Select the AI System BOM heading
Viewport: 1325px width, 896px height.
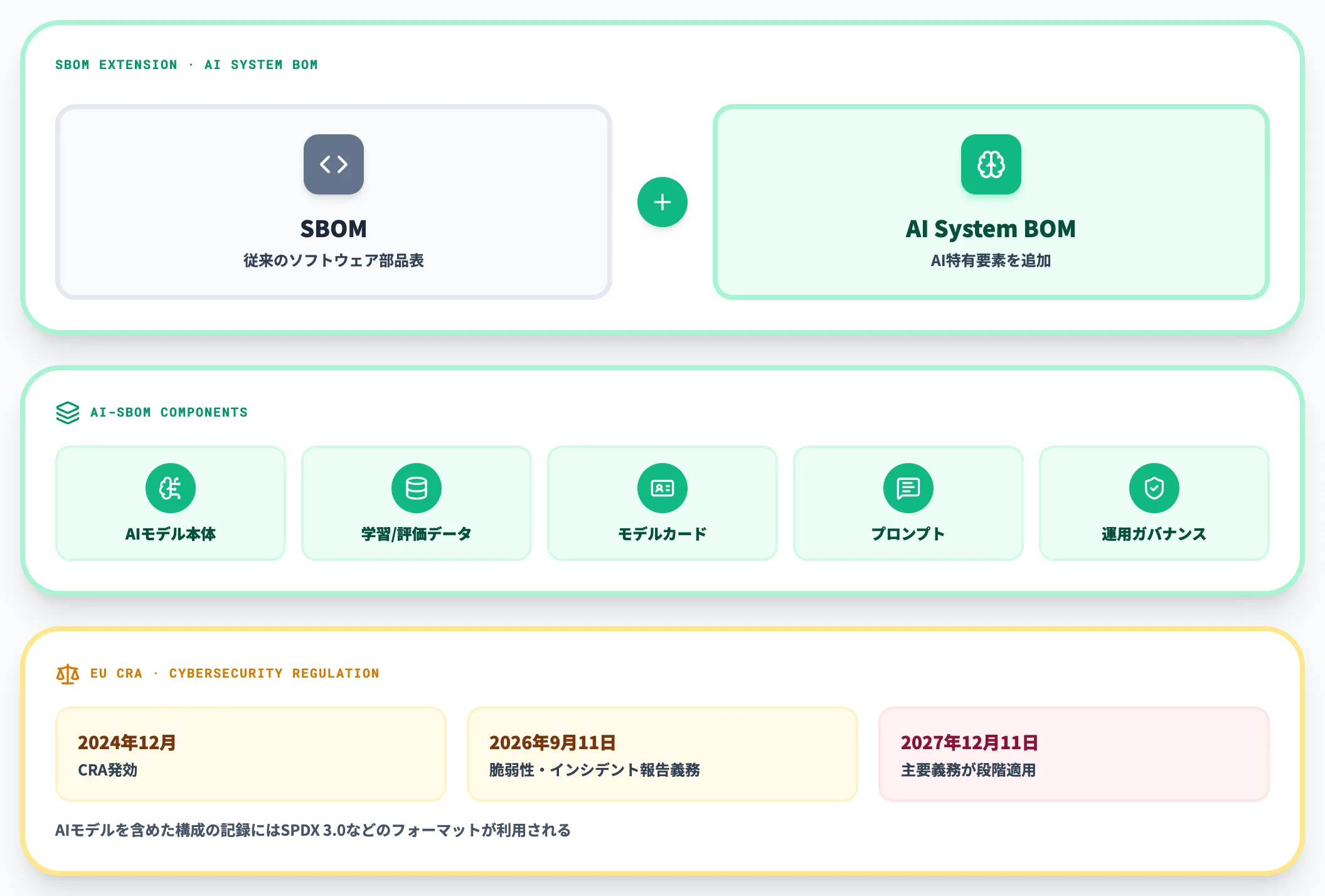[991, 229]
